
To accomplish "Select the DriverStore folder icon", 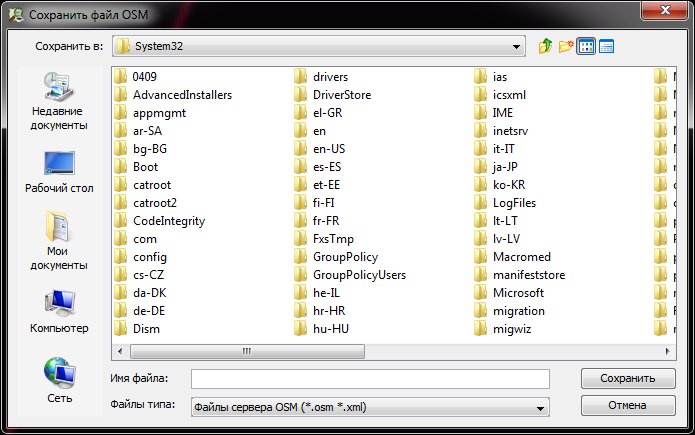I will [301, 95].
